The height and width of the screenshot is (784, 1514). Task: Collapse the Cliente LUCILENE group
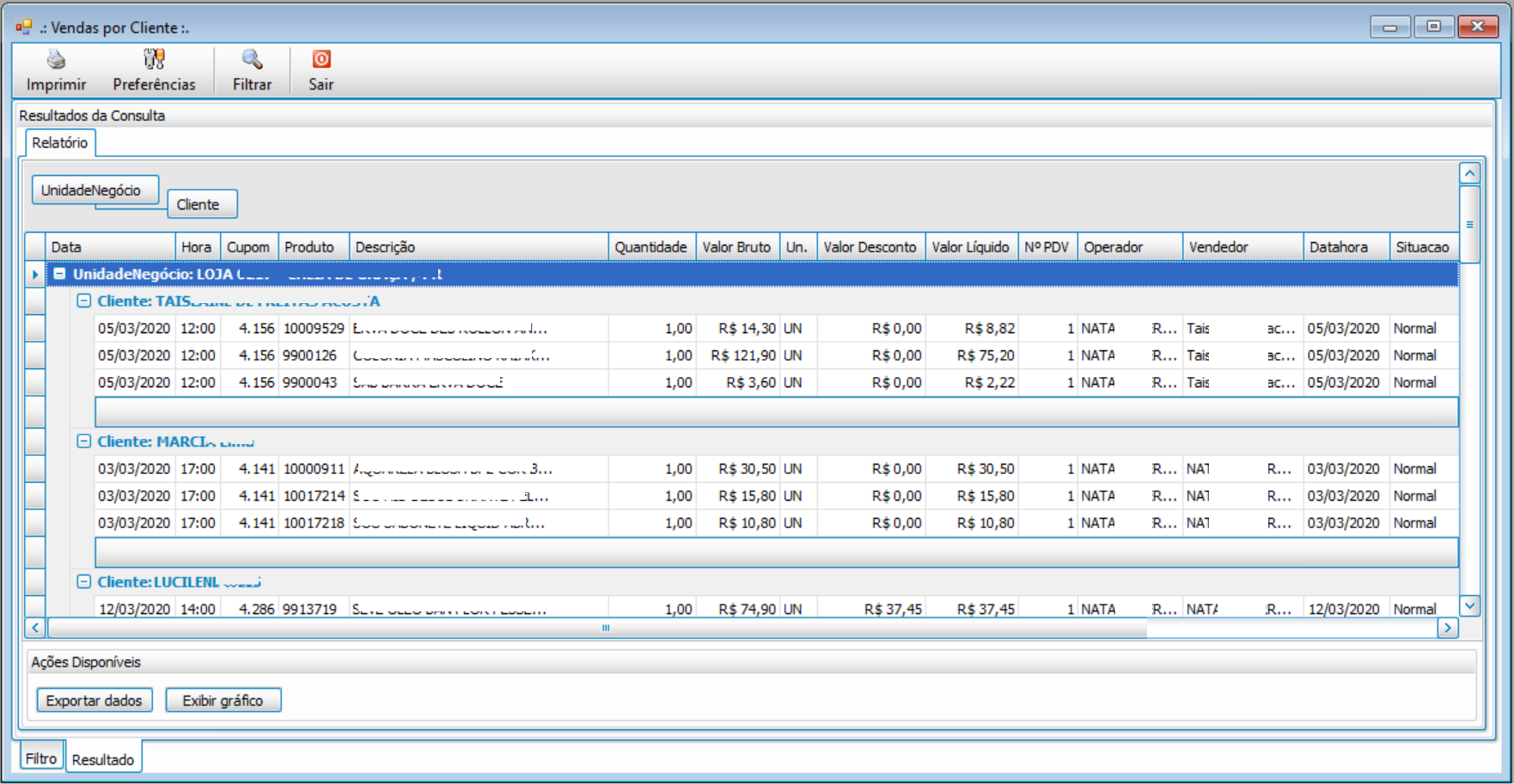tap(83, 581)
